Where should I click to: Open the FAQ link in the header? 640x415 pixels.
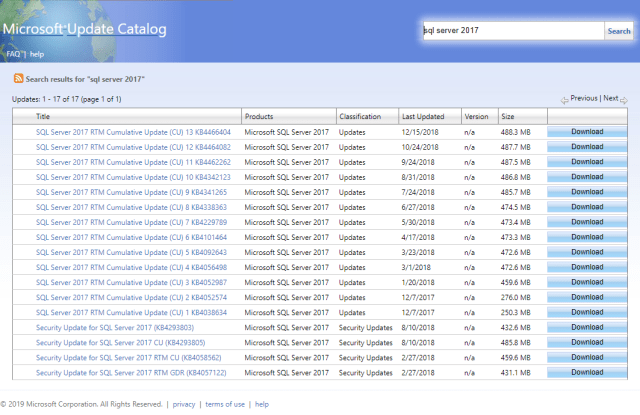pyautogui.click(x=13, y=54)
